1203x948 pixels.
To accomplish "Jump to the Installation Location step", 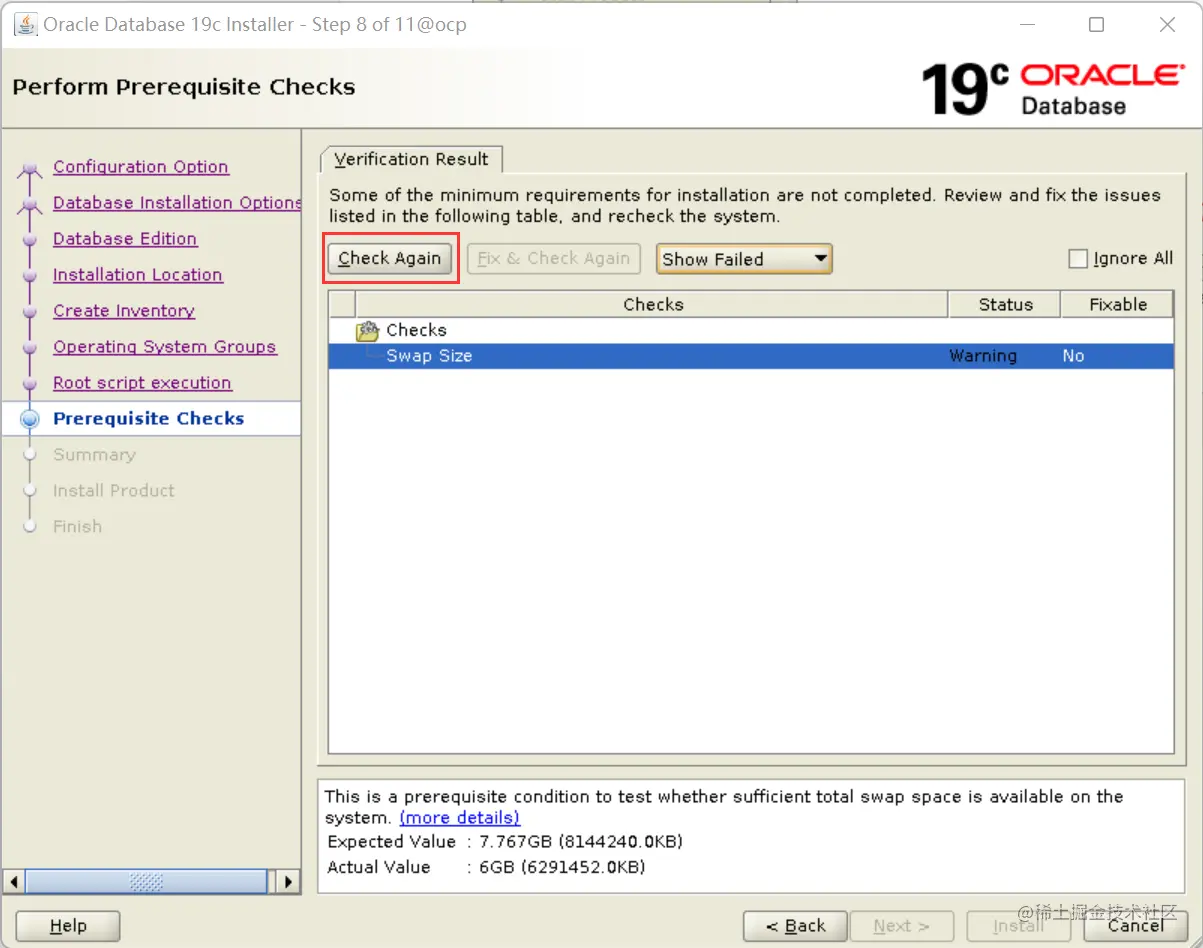I will [x=138, y=275].
